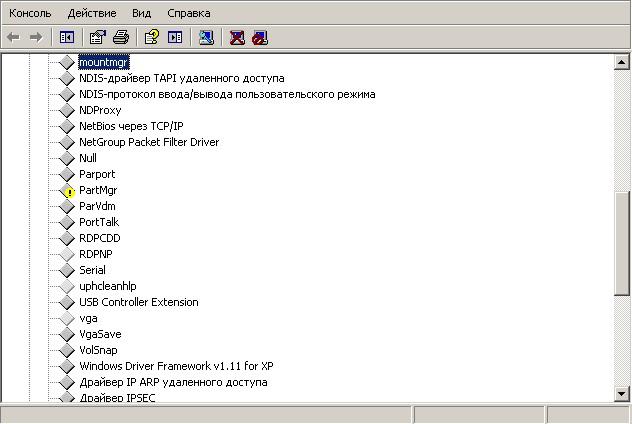Click the diamond icon beside Parport
Viewport: 632px width, 424px height.
tap(67, 174)
